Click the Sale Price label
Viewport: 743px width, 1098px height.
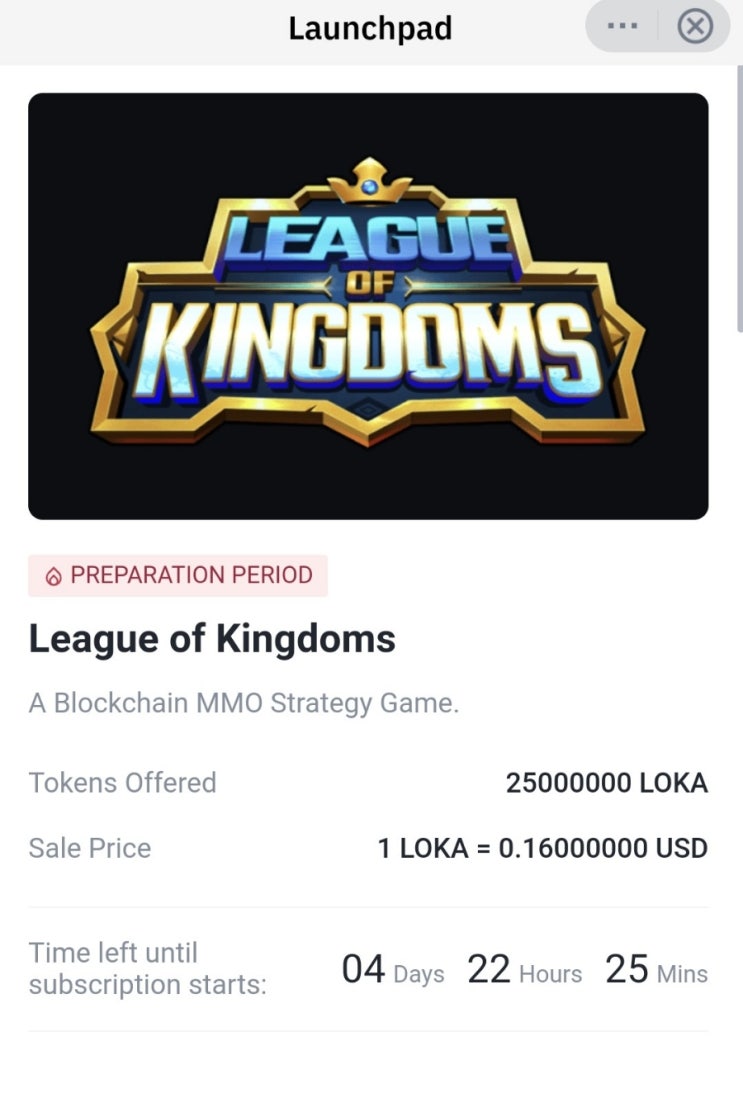click(90, 849)
